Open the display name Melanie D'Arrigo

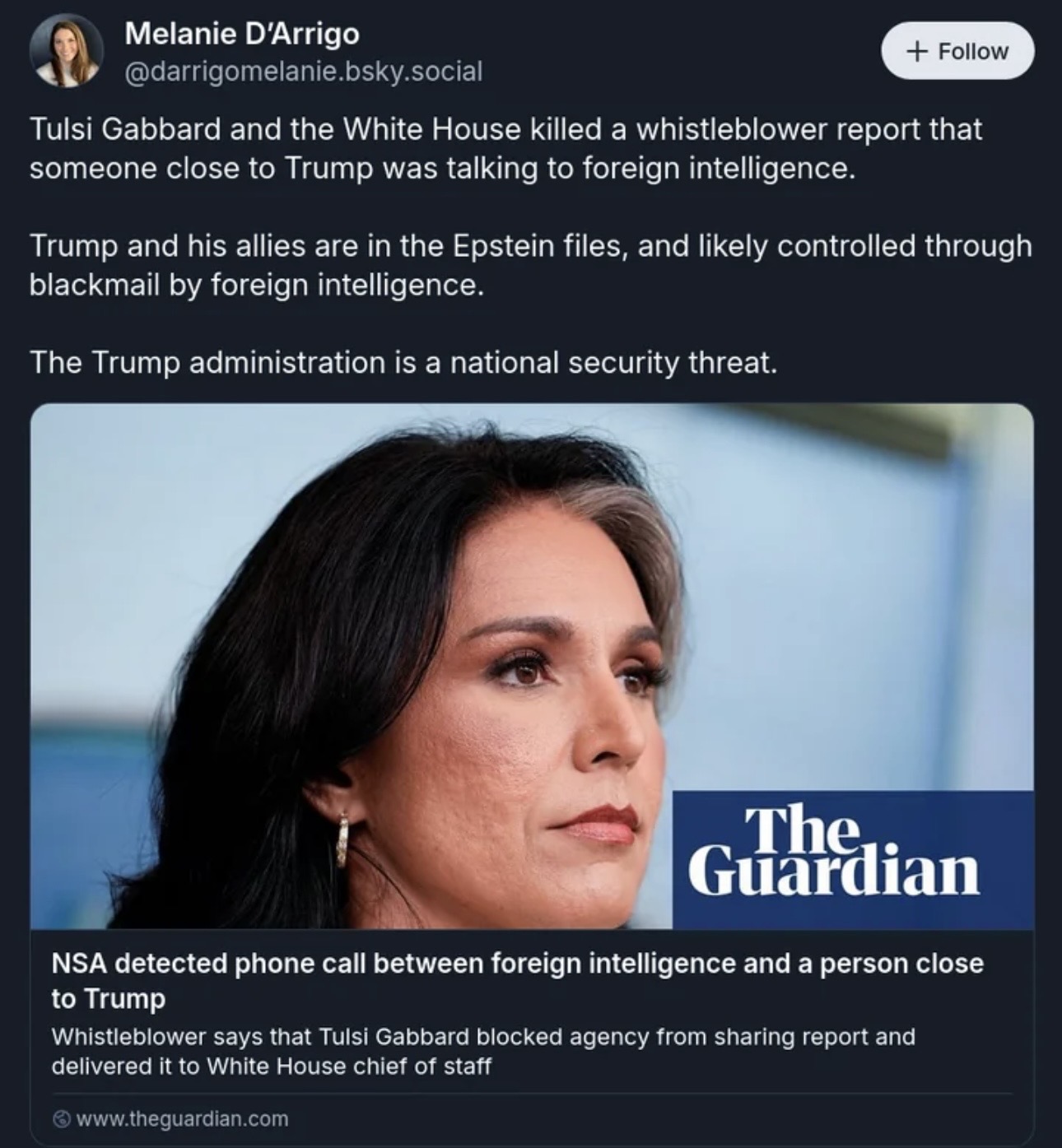(242, 34)
